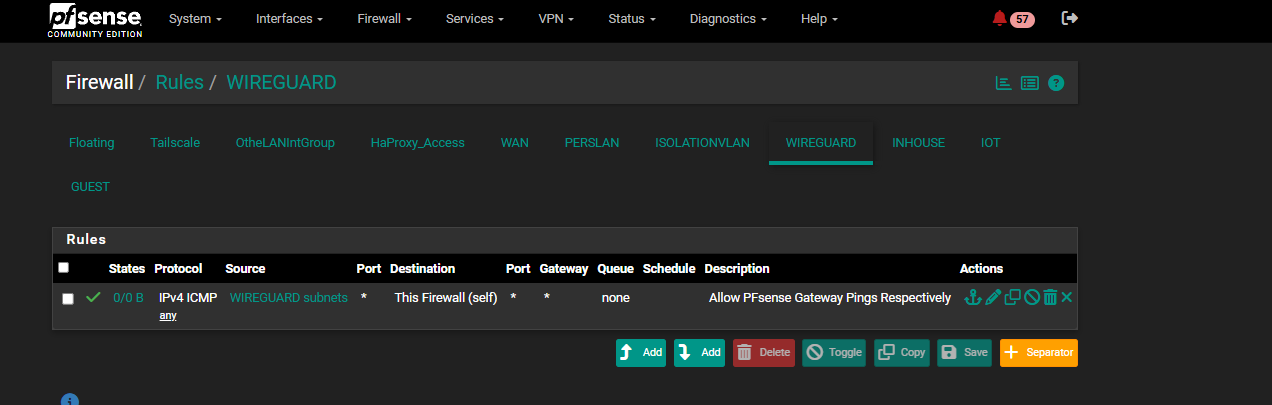Click the pfSense Community Edition logo
Viewport: 1272px width, 405px height.
click(96, 20)
